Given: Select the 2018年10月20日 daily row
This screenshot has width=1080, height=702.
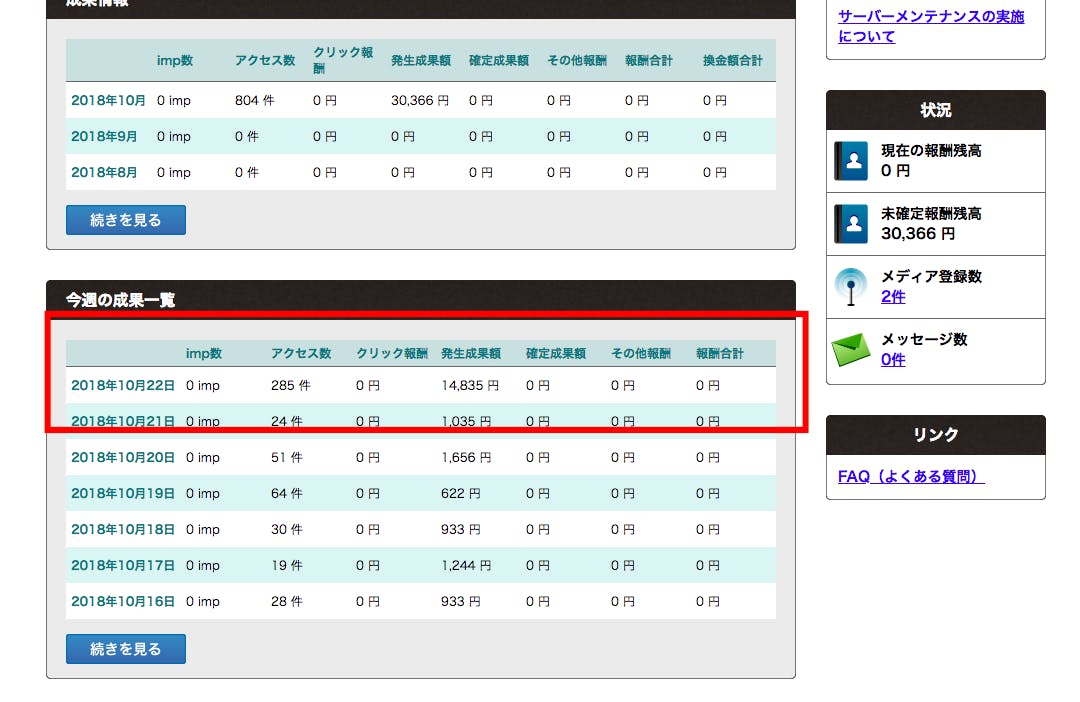Looking at the screenshot, I should click(122, 458).
